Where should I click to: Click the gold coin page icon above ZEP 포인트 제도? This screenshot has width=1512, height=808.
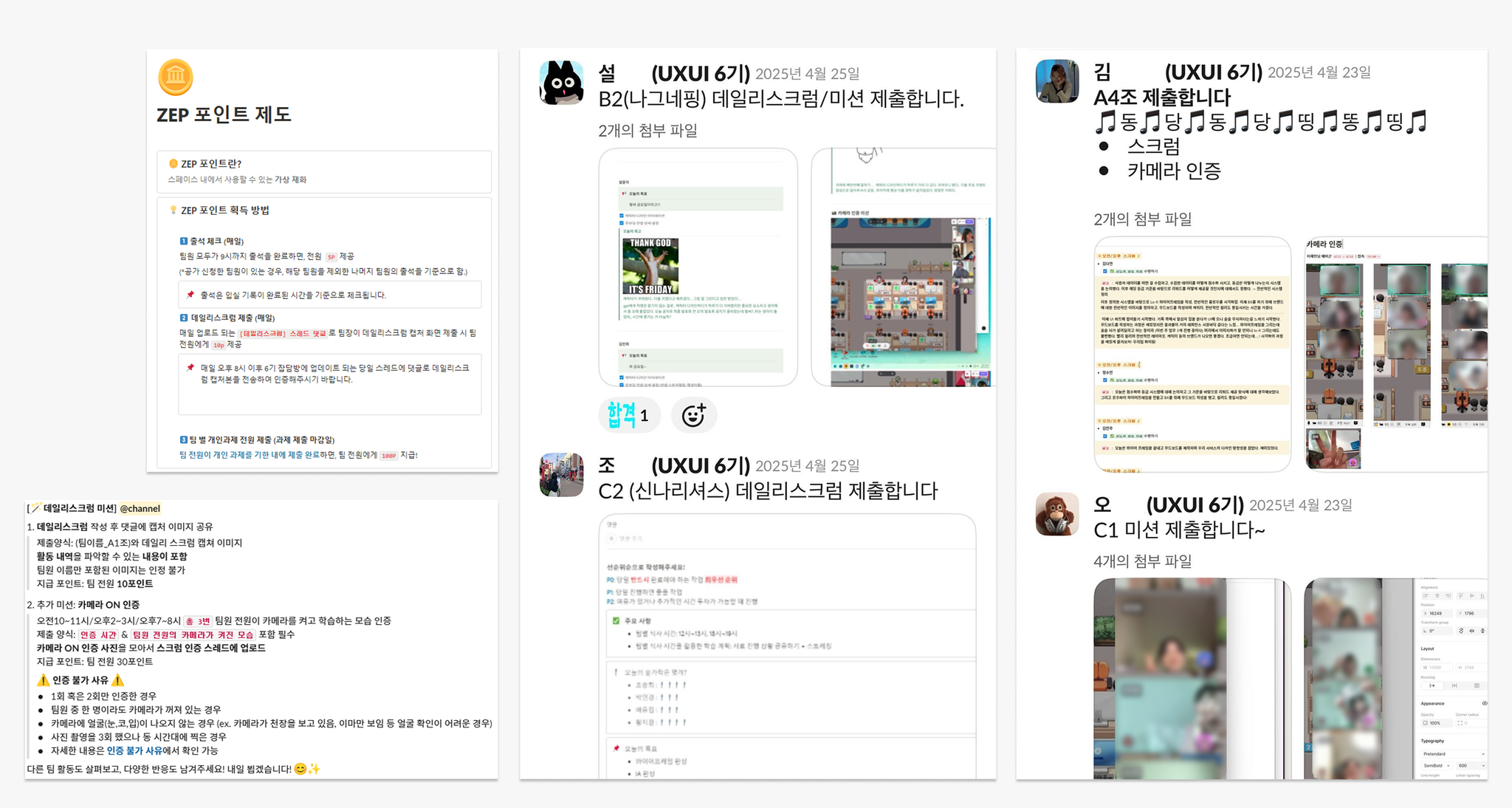click(176, 78)
